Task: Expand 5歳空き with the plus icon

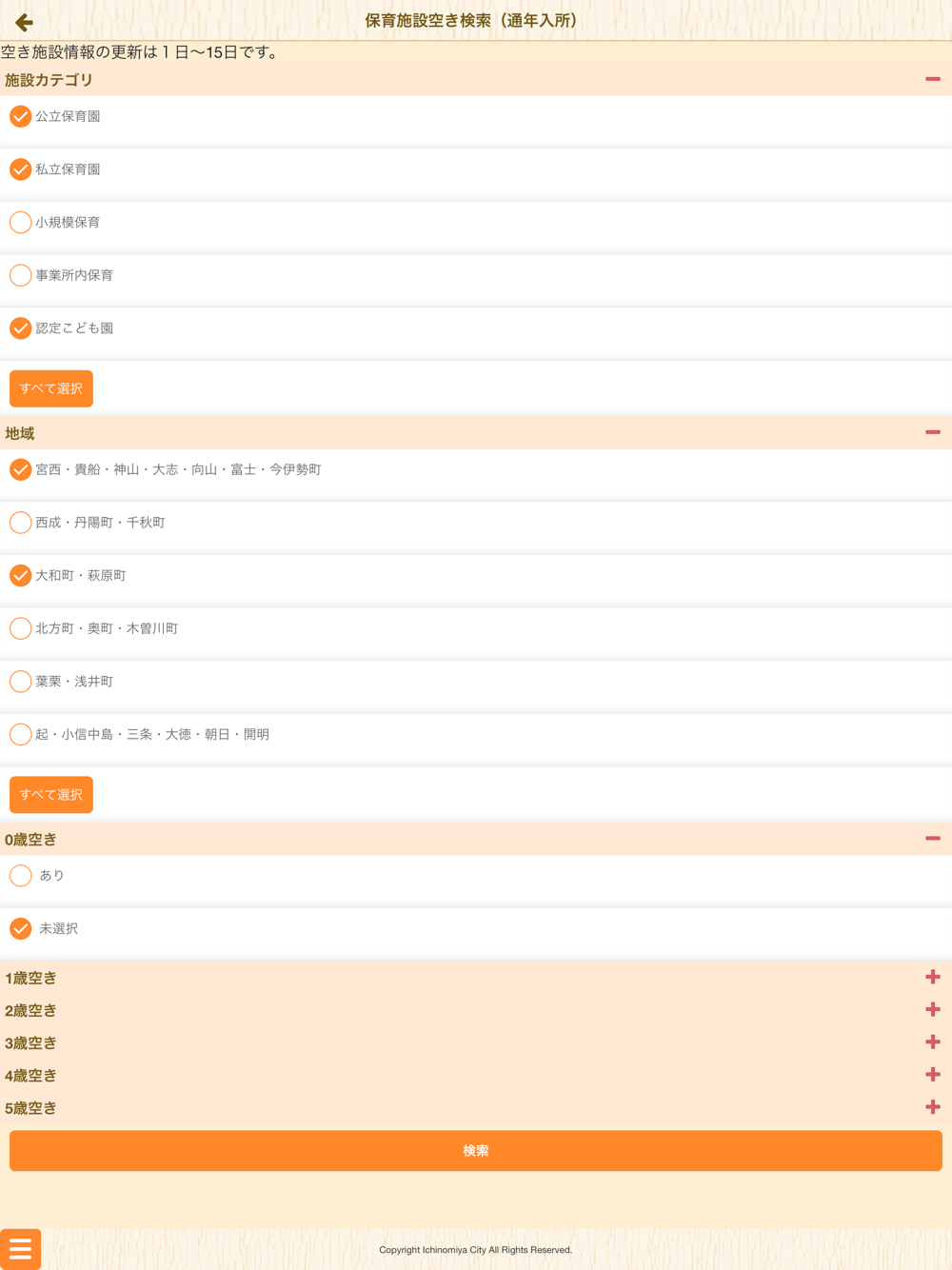Action: [x=933, y=1107]
